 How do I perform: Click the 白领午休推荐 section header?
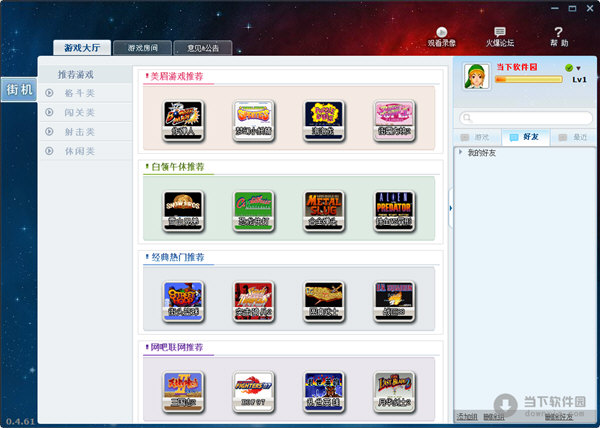(x=178, y=167)
